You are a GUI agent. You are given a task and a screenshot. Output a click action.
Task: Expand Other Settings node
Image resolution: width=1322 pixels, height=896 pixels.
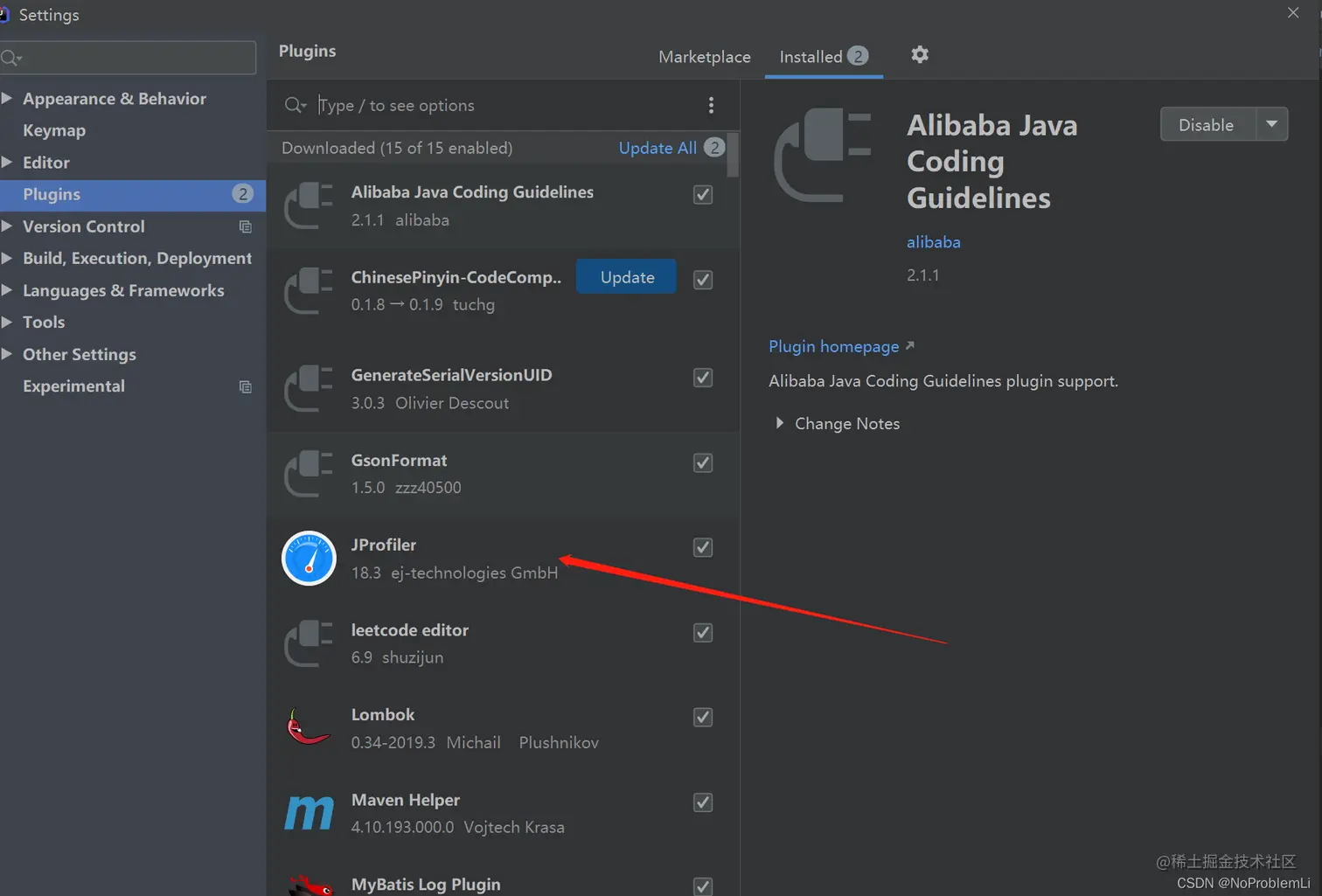(x=7, y=353)
